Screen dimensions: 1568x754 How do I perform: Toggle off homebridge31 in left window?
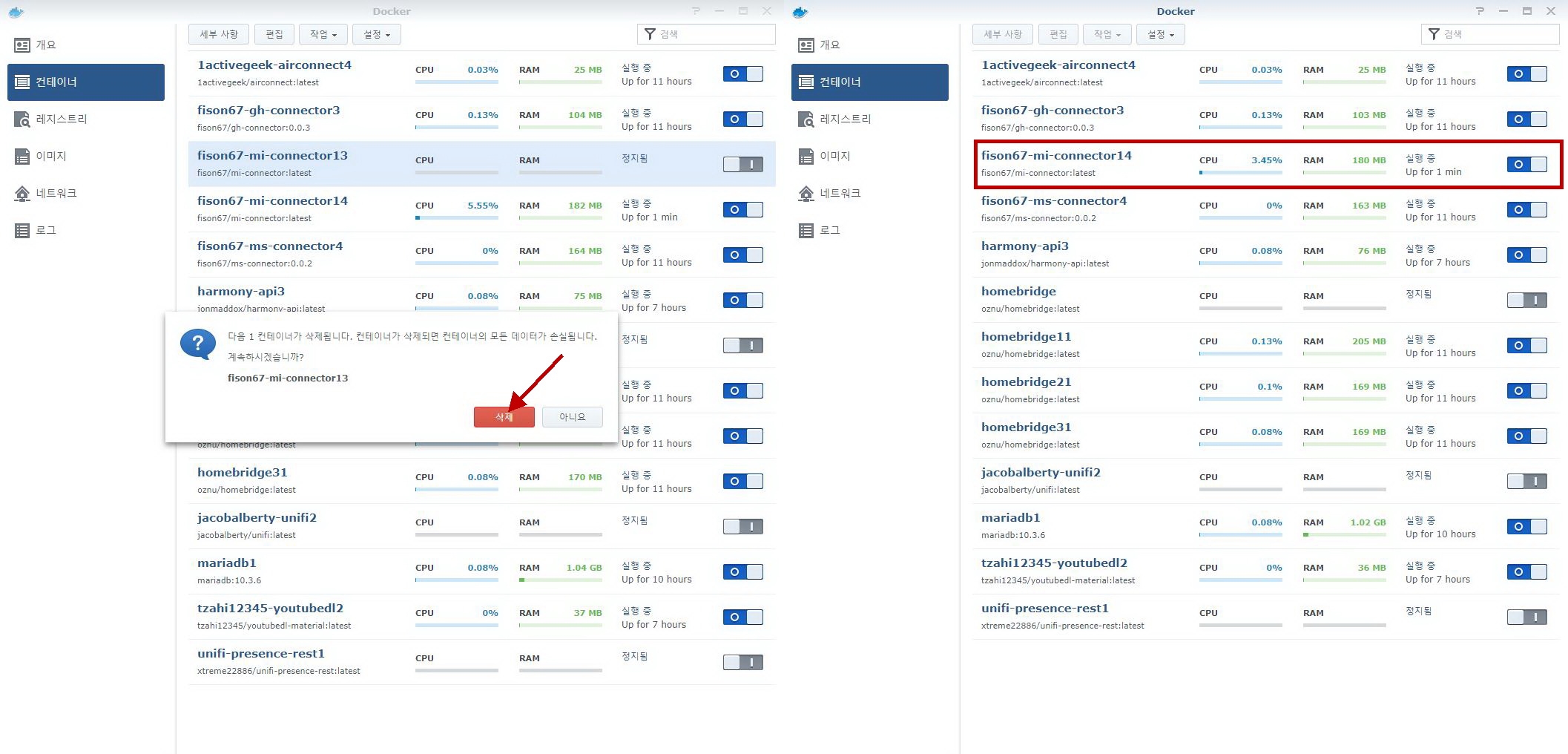(743, 482)
